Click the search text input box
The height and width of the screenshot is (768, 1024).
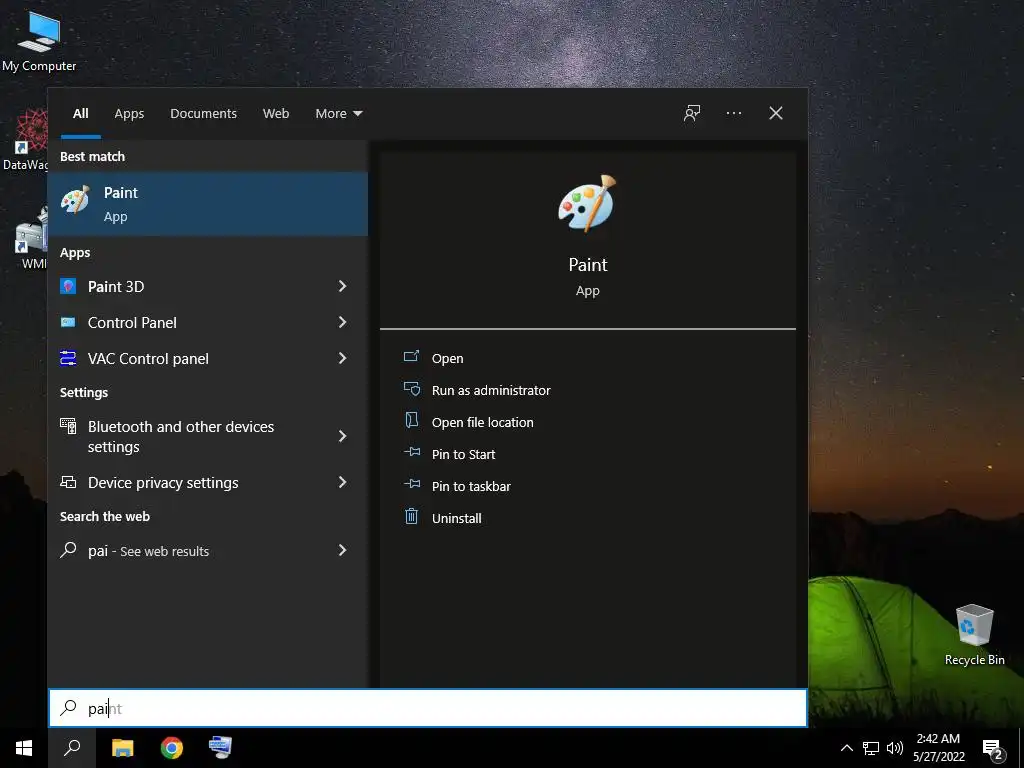(428, 708)
